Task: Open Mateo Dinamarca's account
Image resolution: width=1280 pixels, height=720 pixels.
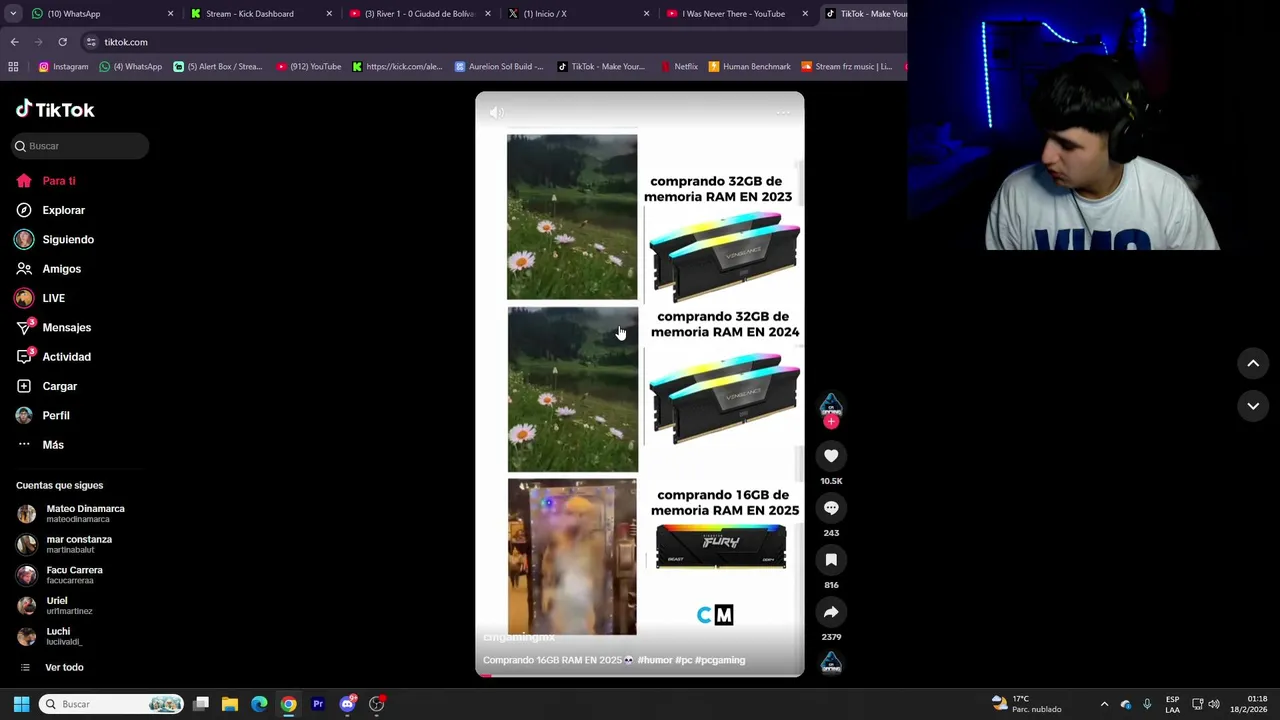Action: [72, 513]
